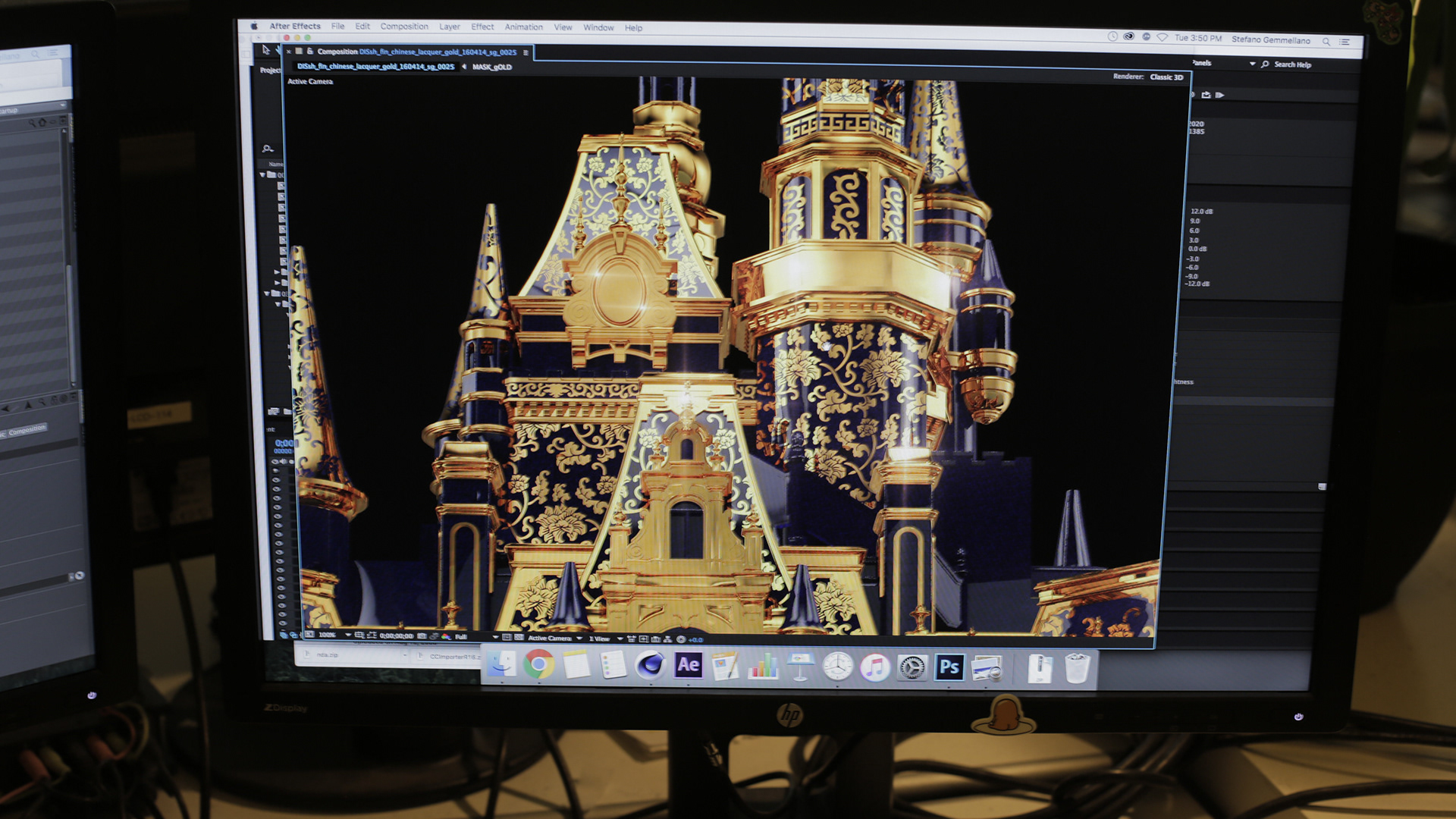Open the magnification 100% dropdown
Screen dimensions: 1456x819
click(334, 635)
